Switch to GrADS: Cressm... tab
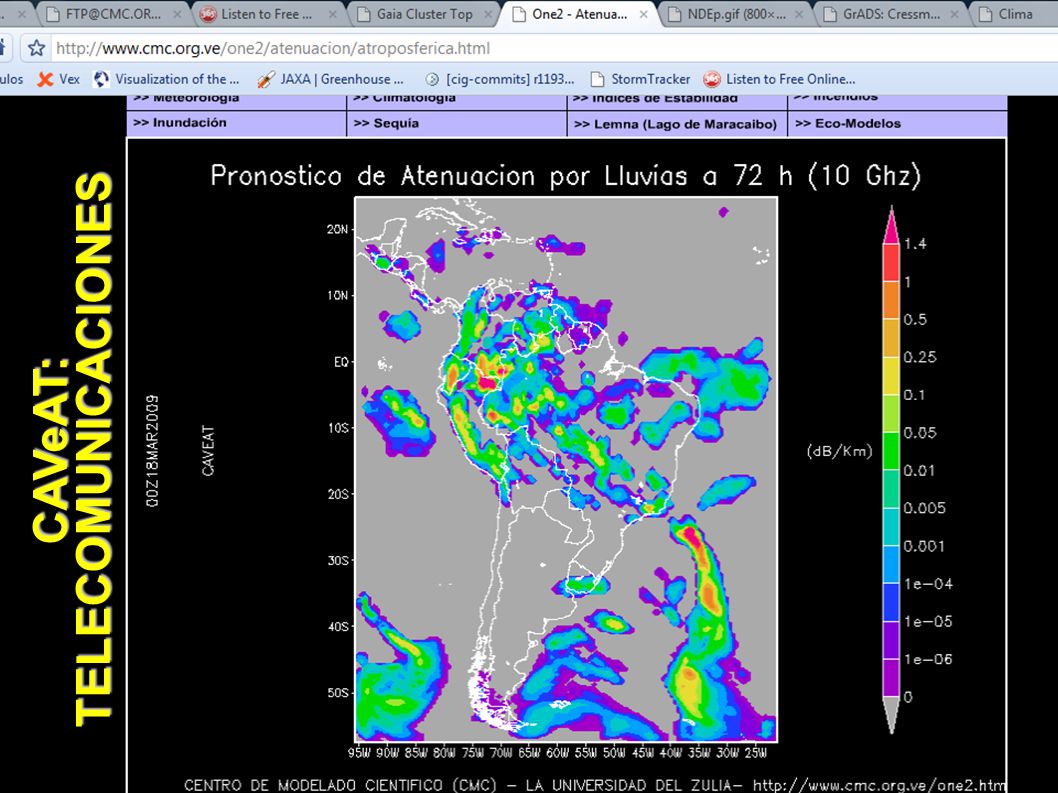 [891, 14]
